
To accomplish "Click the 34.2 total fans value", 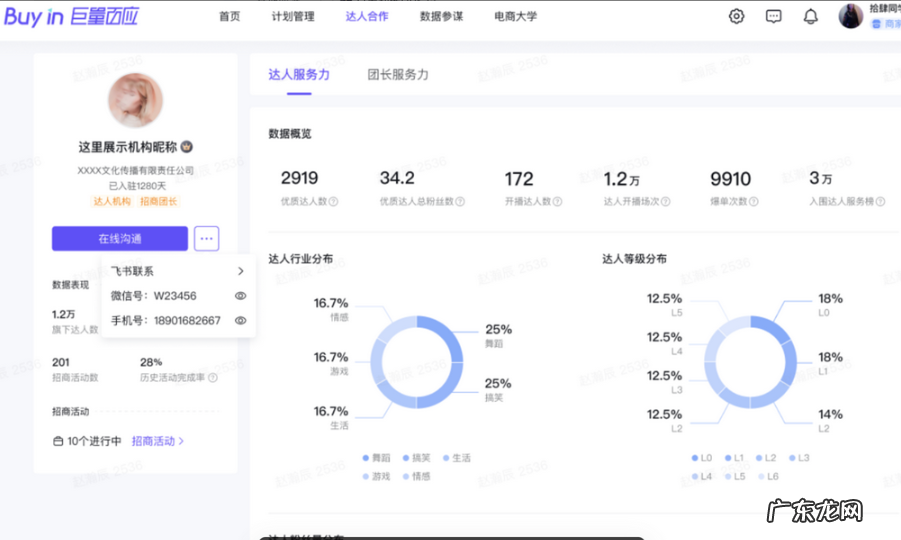I will click(397, 178).
